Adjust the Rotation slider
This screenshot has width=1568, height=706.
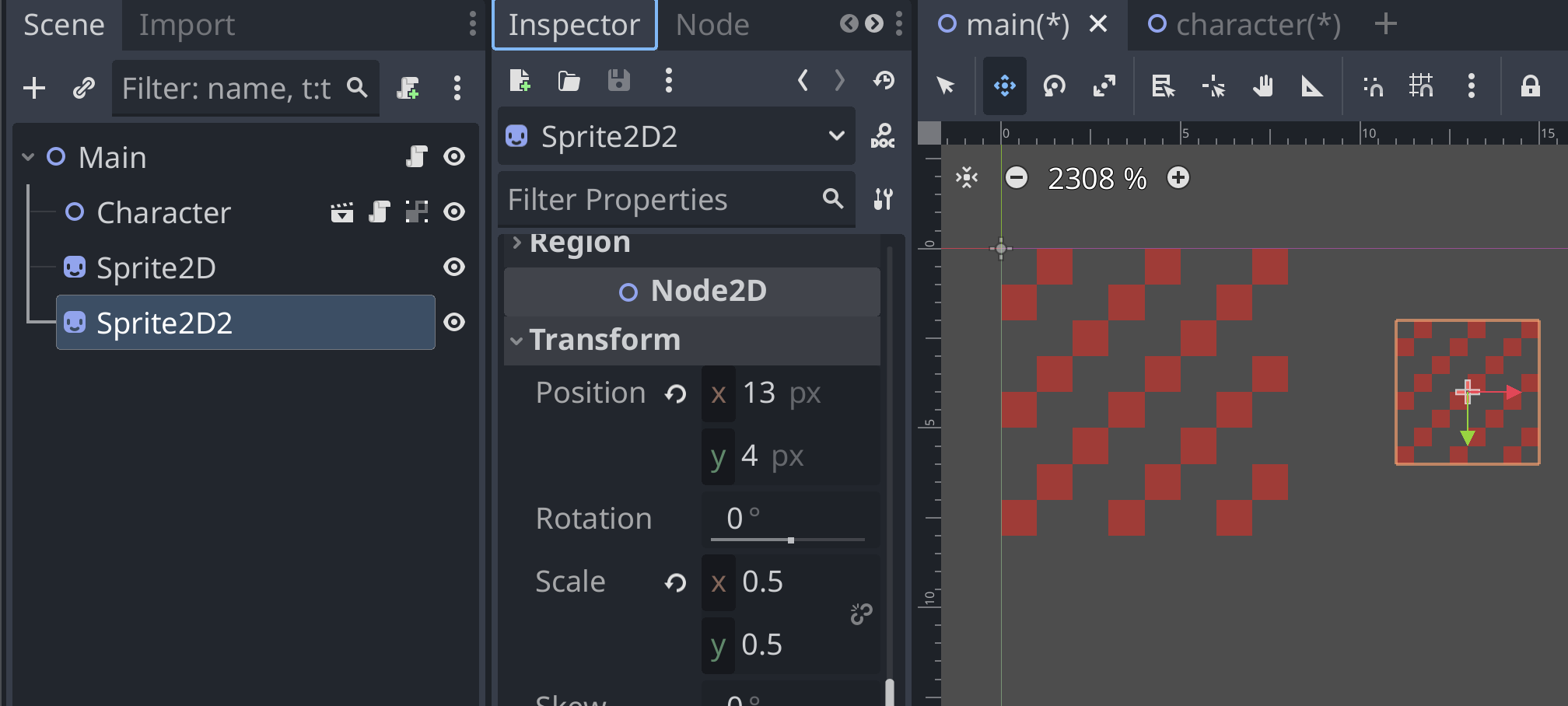click(x=787, y=540)
